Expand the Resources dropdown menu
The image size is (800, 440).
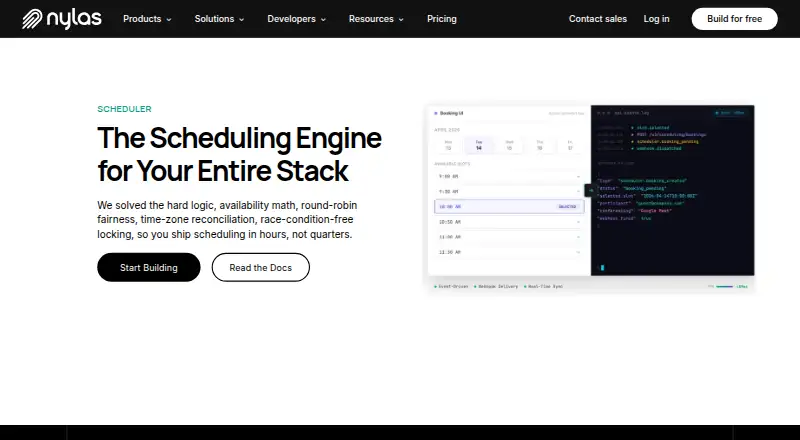[376, 19]
